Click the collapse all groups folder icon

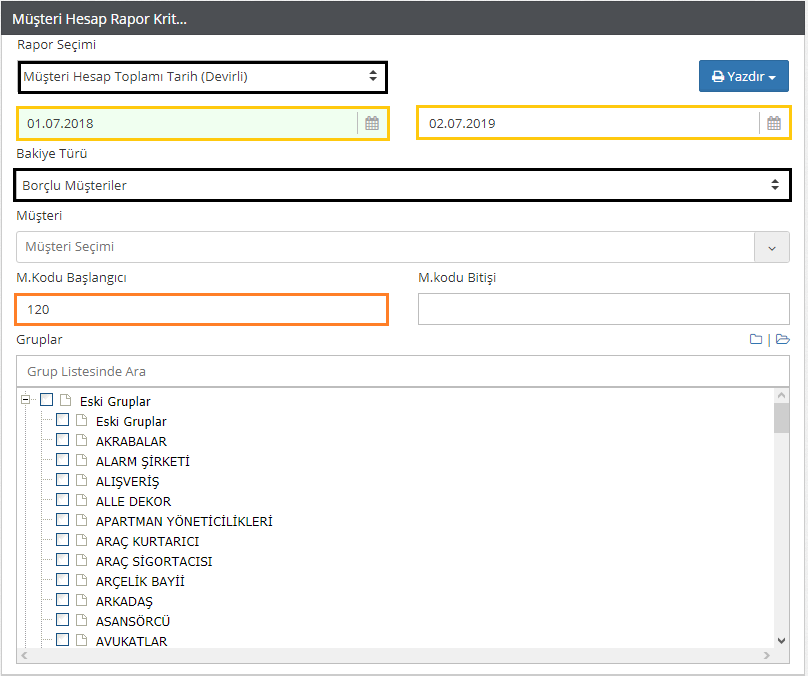pyautogui.click(x=757, y=340)
